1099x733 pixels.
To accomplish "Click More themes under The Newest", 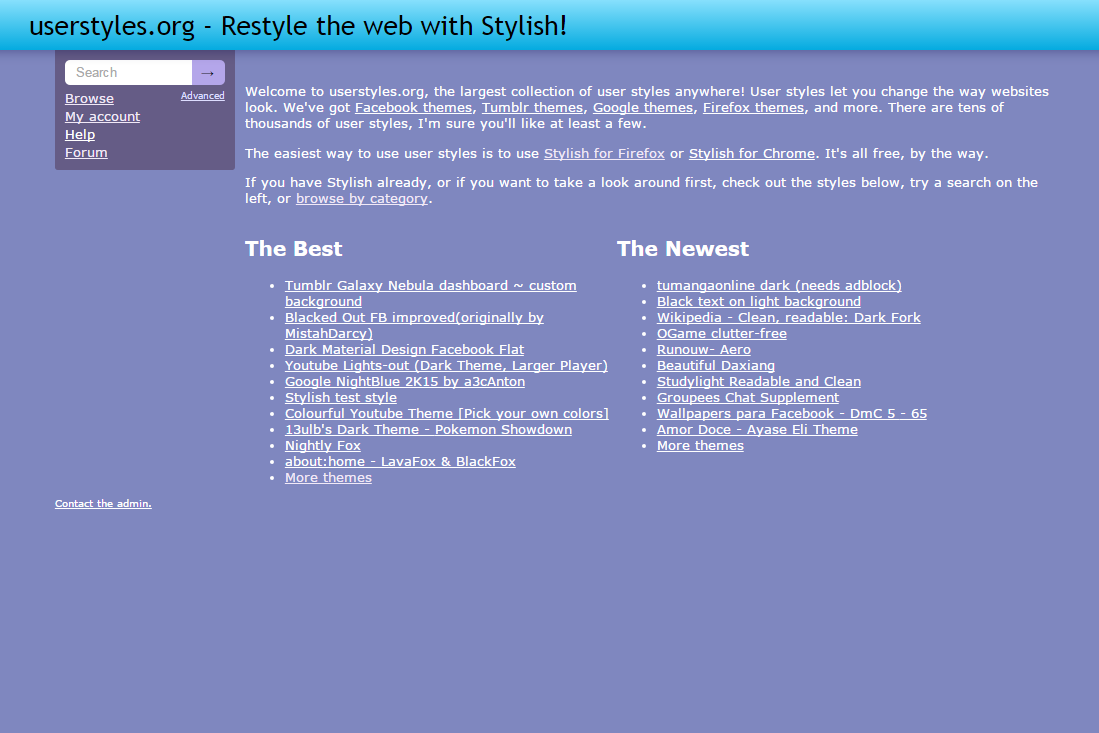I will (x=700, y=446).
